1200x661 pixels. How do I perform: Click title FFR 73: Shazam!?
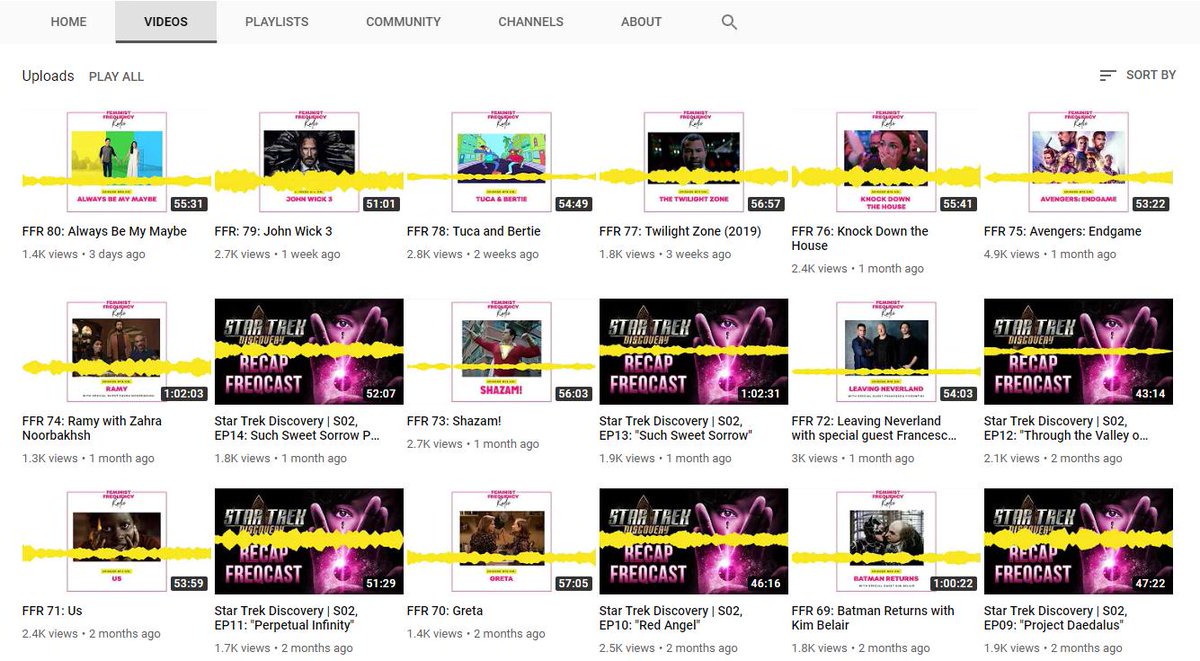point(454,421)
